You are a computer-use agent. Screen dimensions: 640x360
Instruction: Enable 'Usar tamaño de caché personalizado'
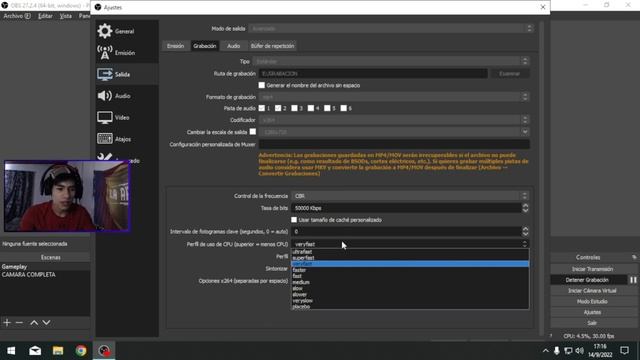pos(294,220)
